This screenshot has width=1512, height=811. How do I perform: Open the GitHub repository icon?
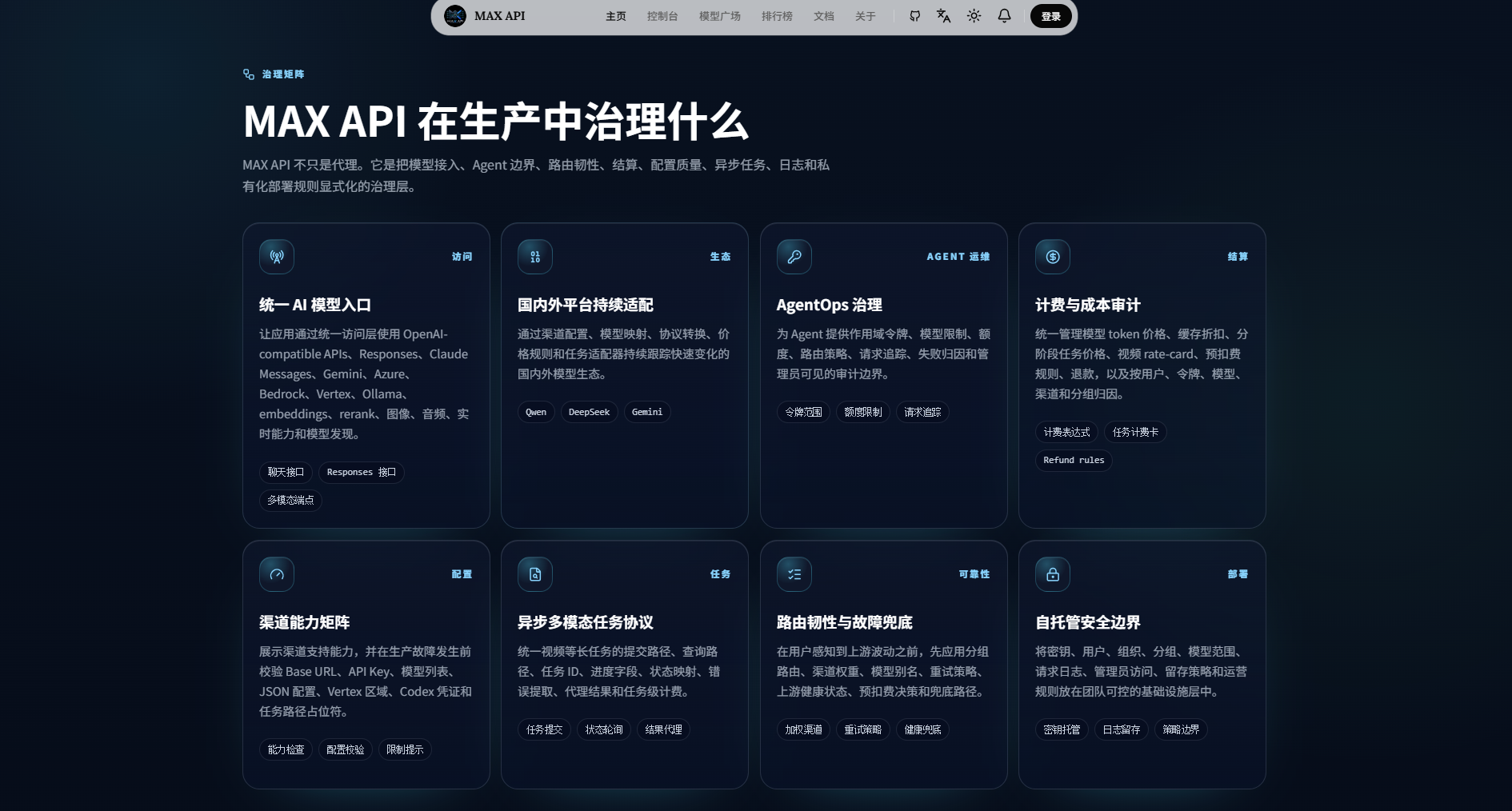[914, 16]
